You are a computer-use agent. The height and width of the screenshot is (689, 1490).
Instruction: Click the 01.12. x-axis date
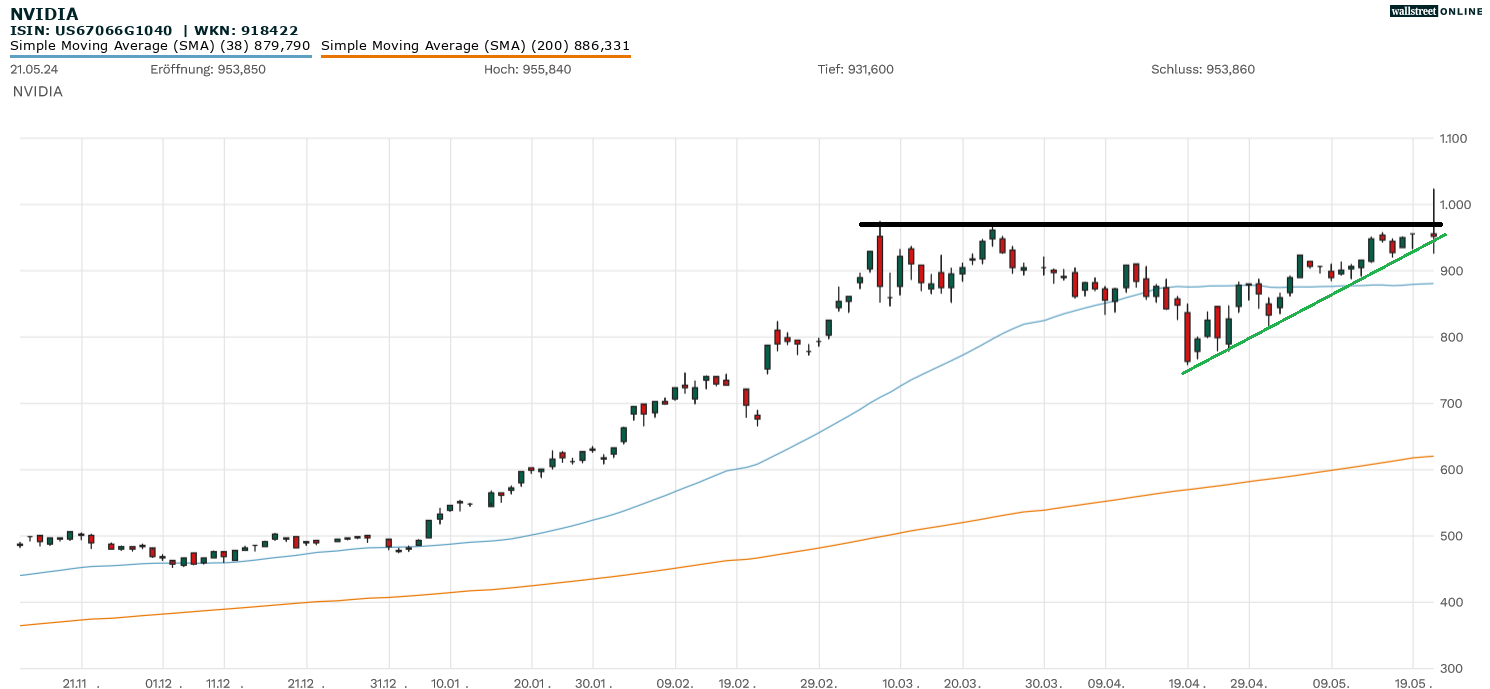click(164, 682)
